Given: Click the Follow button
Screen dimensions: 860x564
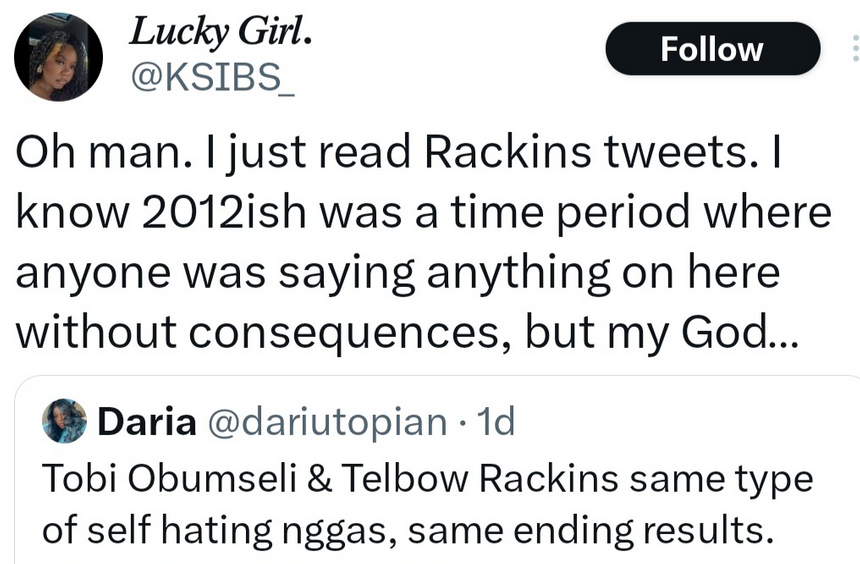Looking at the screenshot, I should pyautogui.click(x=712, y=49).
